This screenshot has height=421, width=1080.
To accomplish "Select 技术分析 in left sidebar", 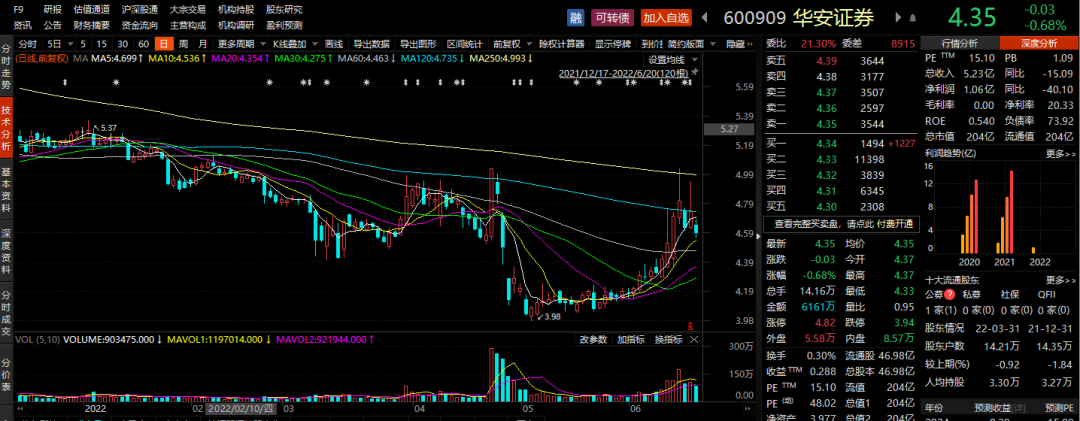I will [6, 129].
